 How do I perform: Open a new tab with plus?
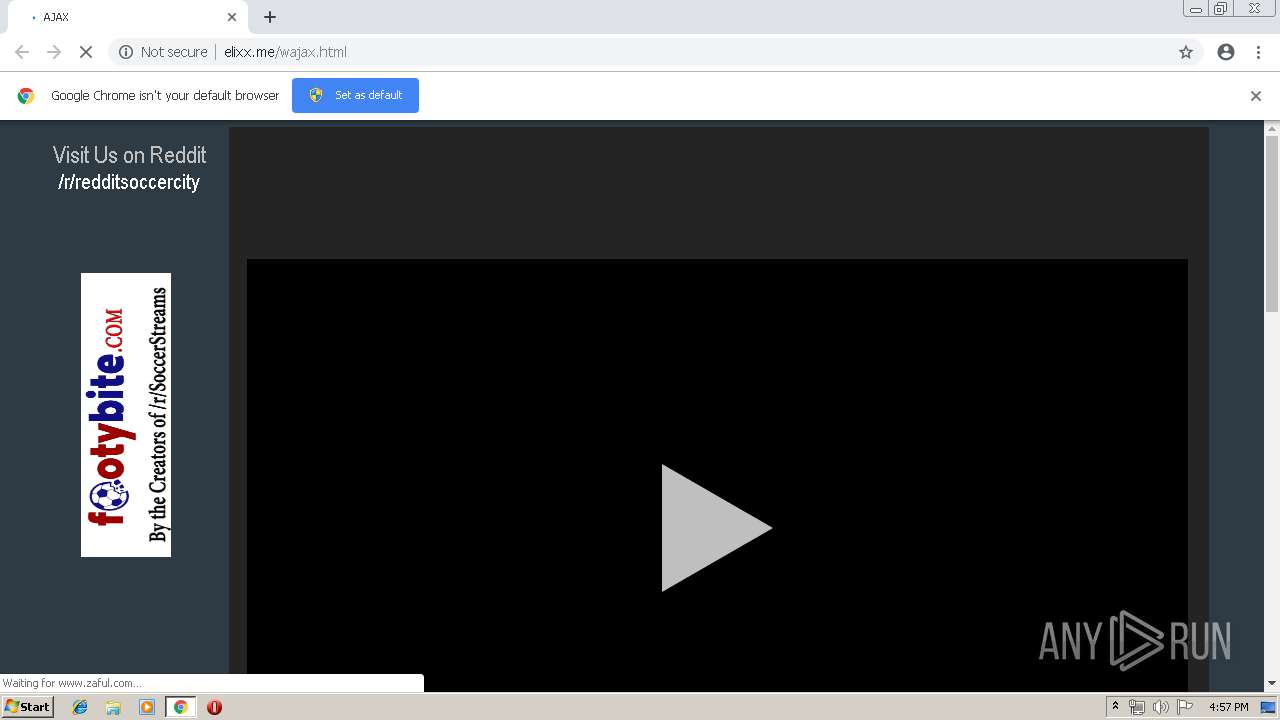pyautogui.click(x=270, y=17)
